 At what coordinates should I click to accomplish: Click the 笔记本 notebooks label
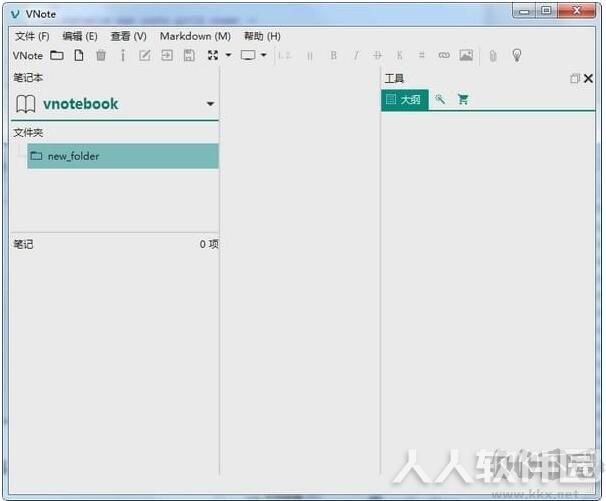[x=28, y=78]
